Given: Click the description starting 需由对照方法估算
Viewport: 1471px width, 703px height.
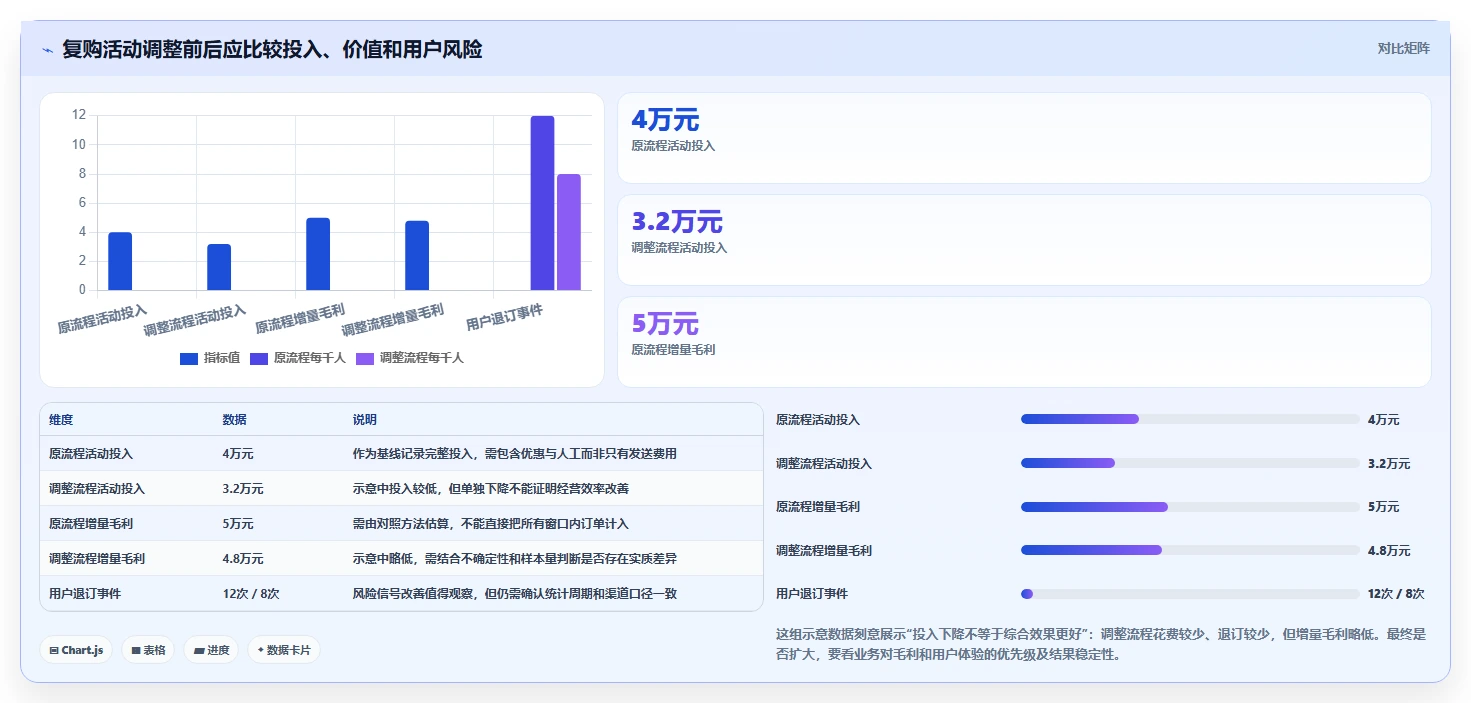Looking at the screenshot, I should click(490, 524).
